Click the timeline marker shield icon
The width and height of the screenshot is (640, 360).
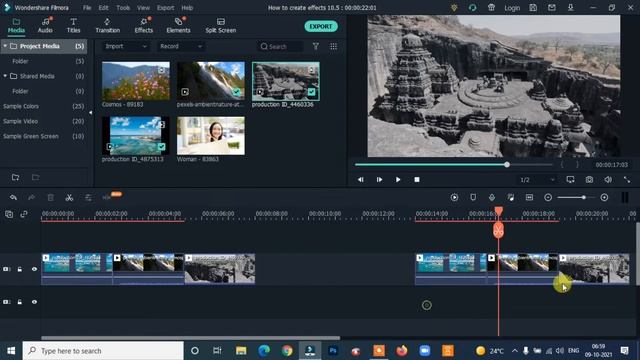tap(473, 198)
